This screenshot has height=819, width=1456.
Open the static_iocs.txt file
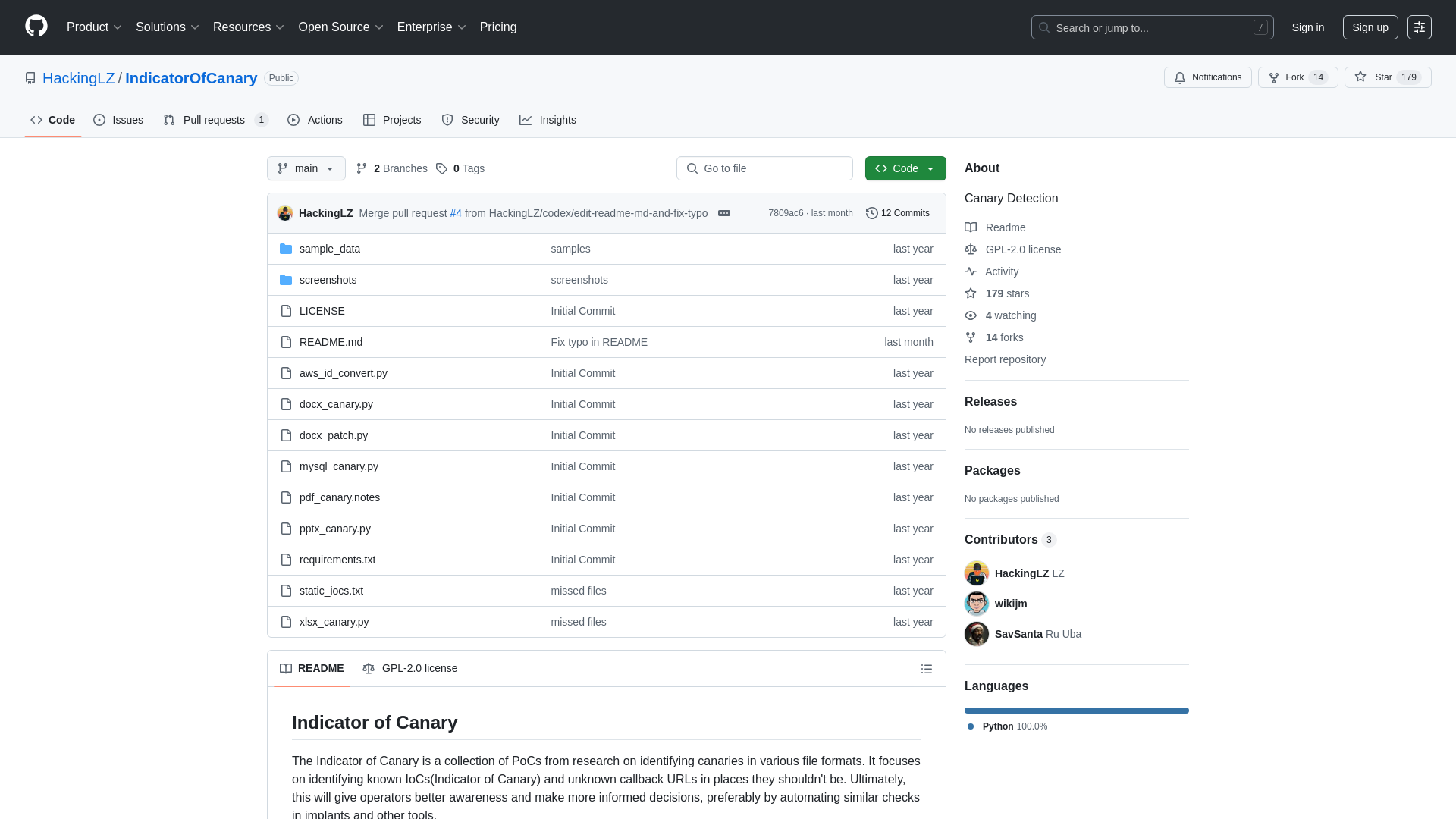coord(331,591)
